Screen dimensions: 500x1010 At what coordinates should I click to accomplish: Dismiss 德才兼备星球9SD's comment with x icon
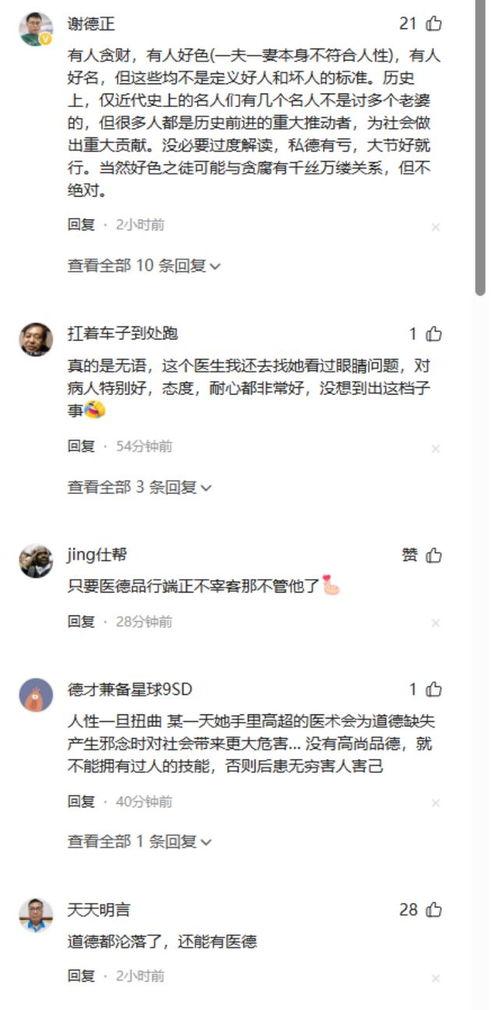click(436, 803)
